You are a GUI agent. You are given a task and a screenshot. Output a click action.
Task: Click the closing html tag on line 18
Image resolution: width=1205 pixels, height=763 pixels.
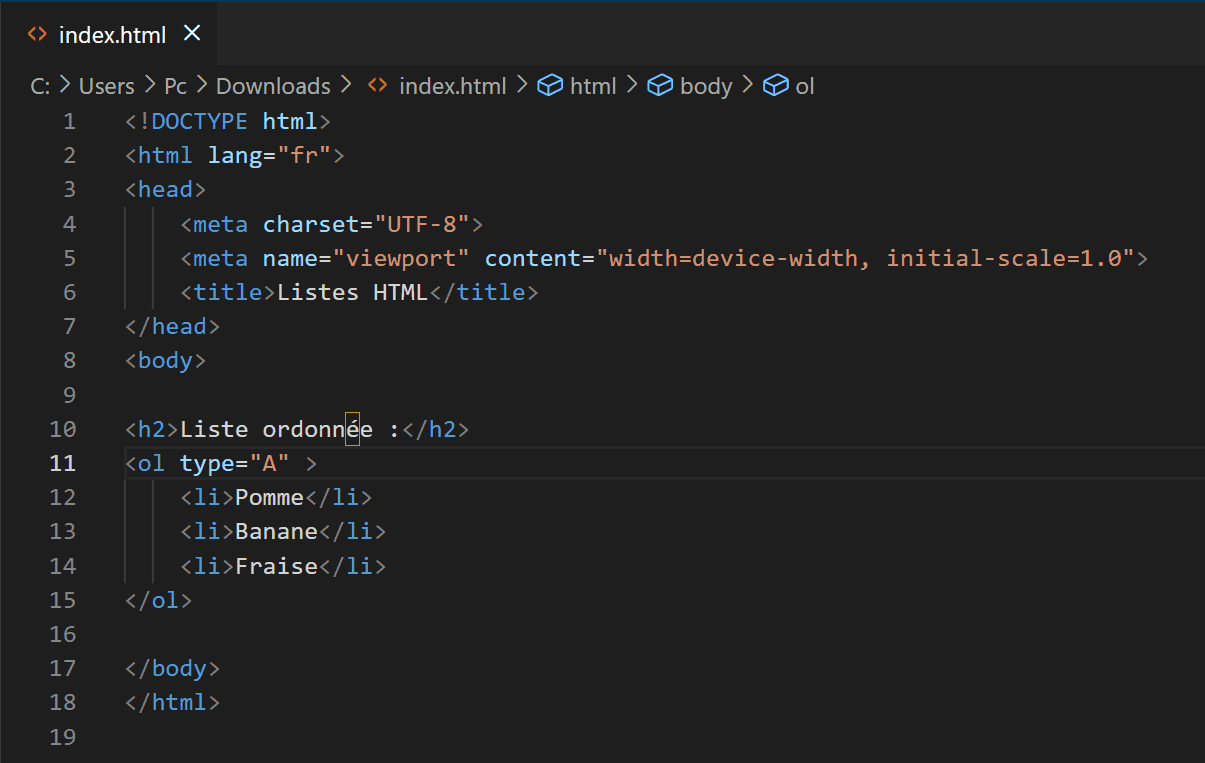click(173, 703)
